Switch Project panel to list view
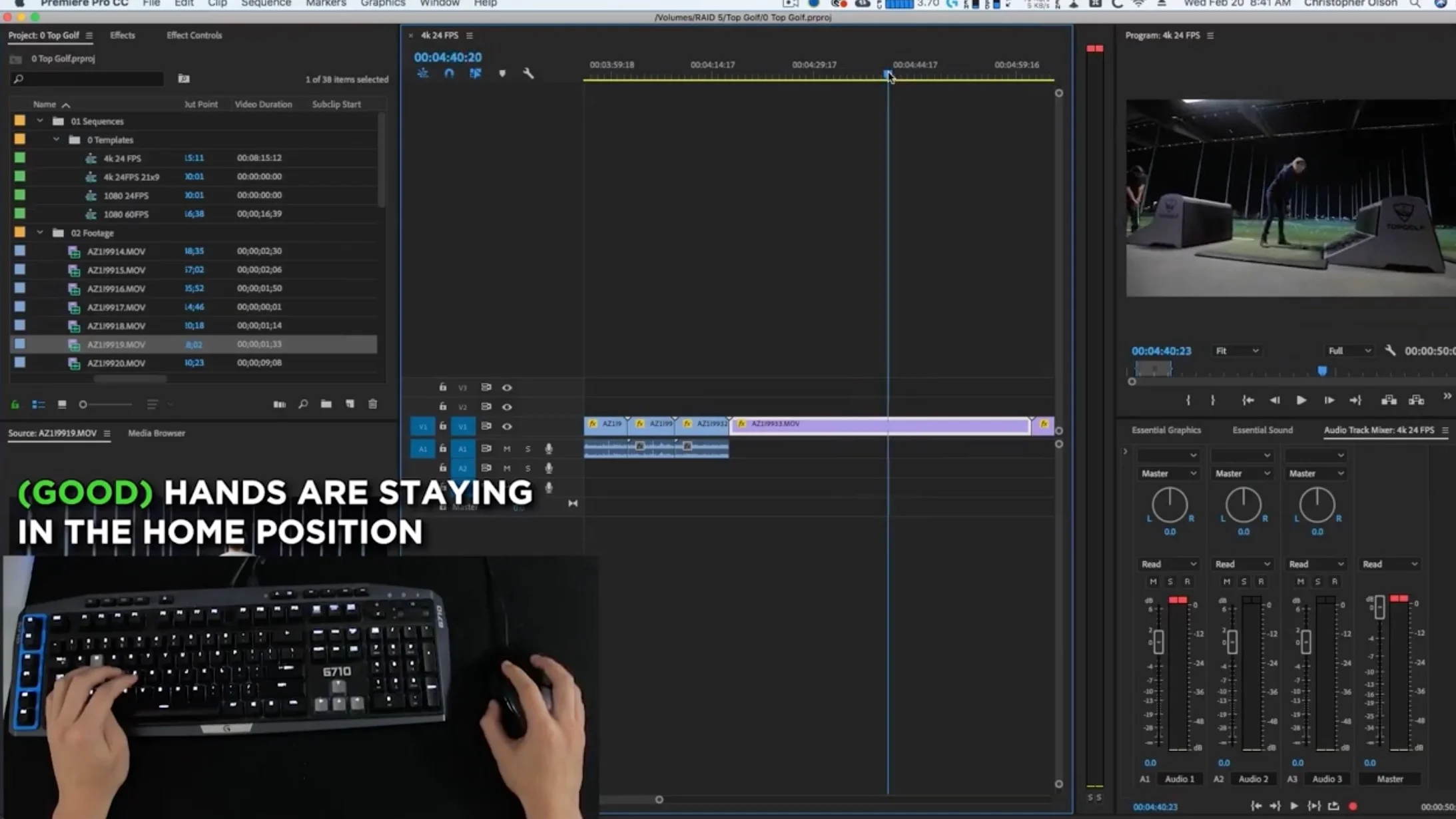 39,404
